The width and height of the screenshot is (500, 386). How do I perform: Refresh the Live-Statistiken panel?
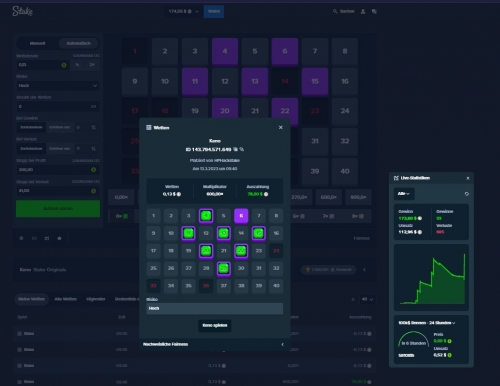(467, 194)
